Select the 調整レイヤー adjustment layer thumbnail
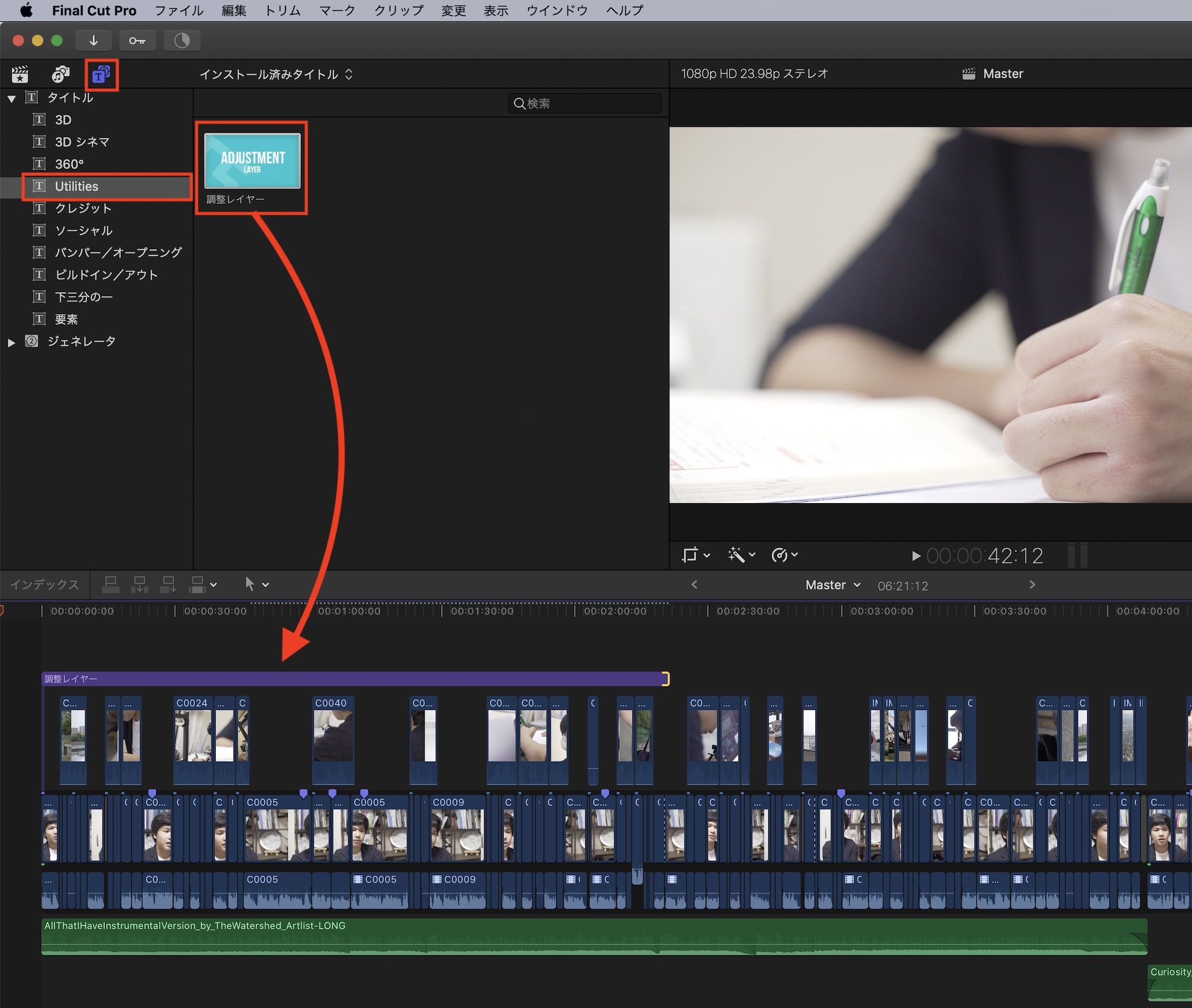 pyautogui.click(x=252, y=161)
